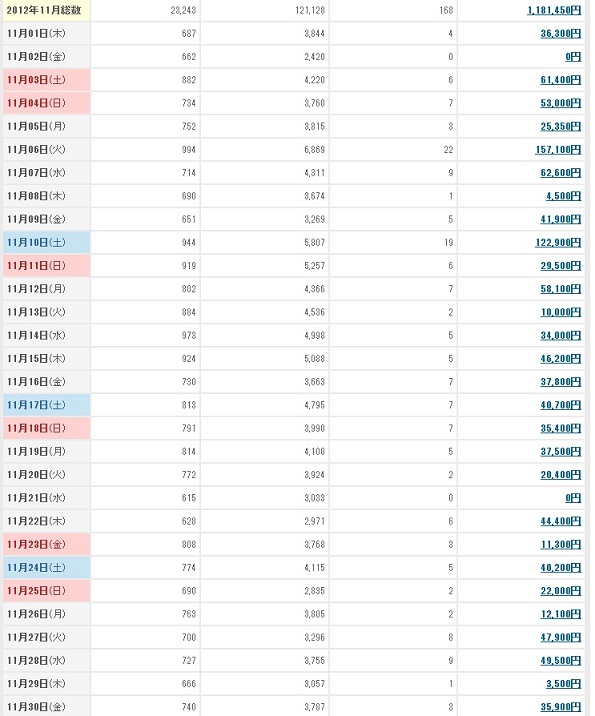Open the 46,200円 link for 11月15日
The width and height of the screenshot is (595, 716).
tap(561, 359)
